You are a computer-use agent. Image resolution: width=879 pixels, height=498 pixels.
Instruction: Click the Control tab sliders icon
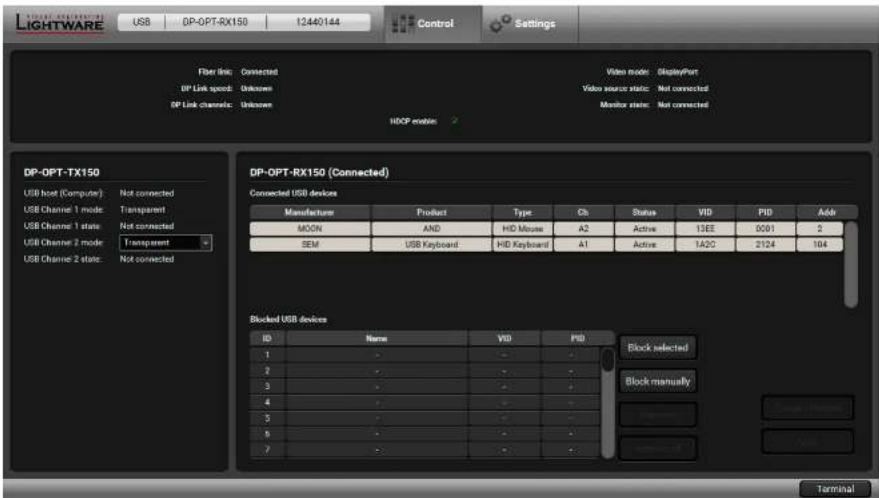(403, 24)
